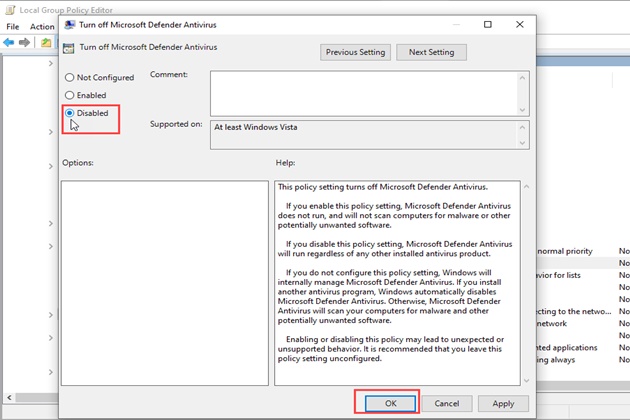This screenshot has width=630, height=420.
Task: Click Help panel scroll down arrow
Action: (526, 380)
